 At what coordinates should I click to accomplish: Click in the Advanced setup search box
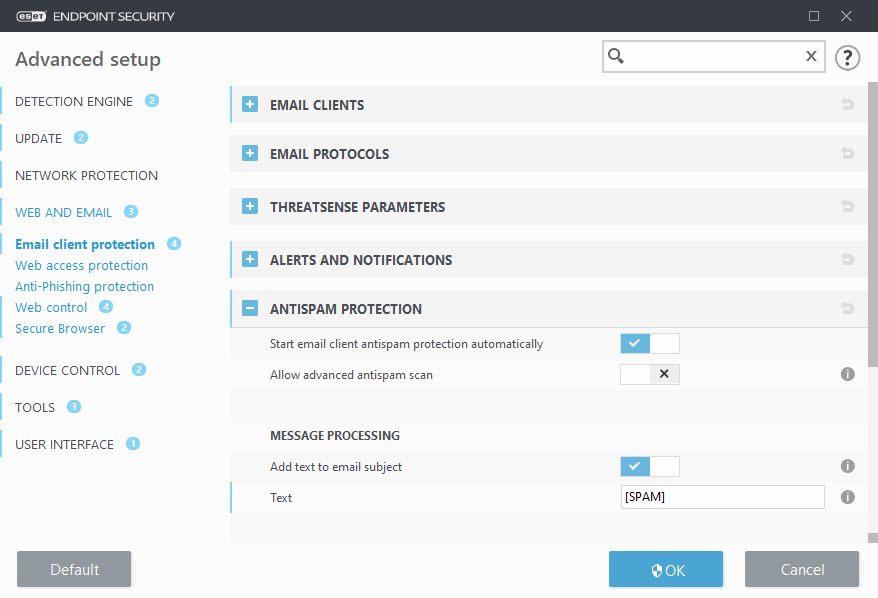pos(713,56)
